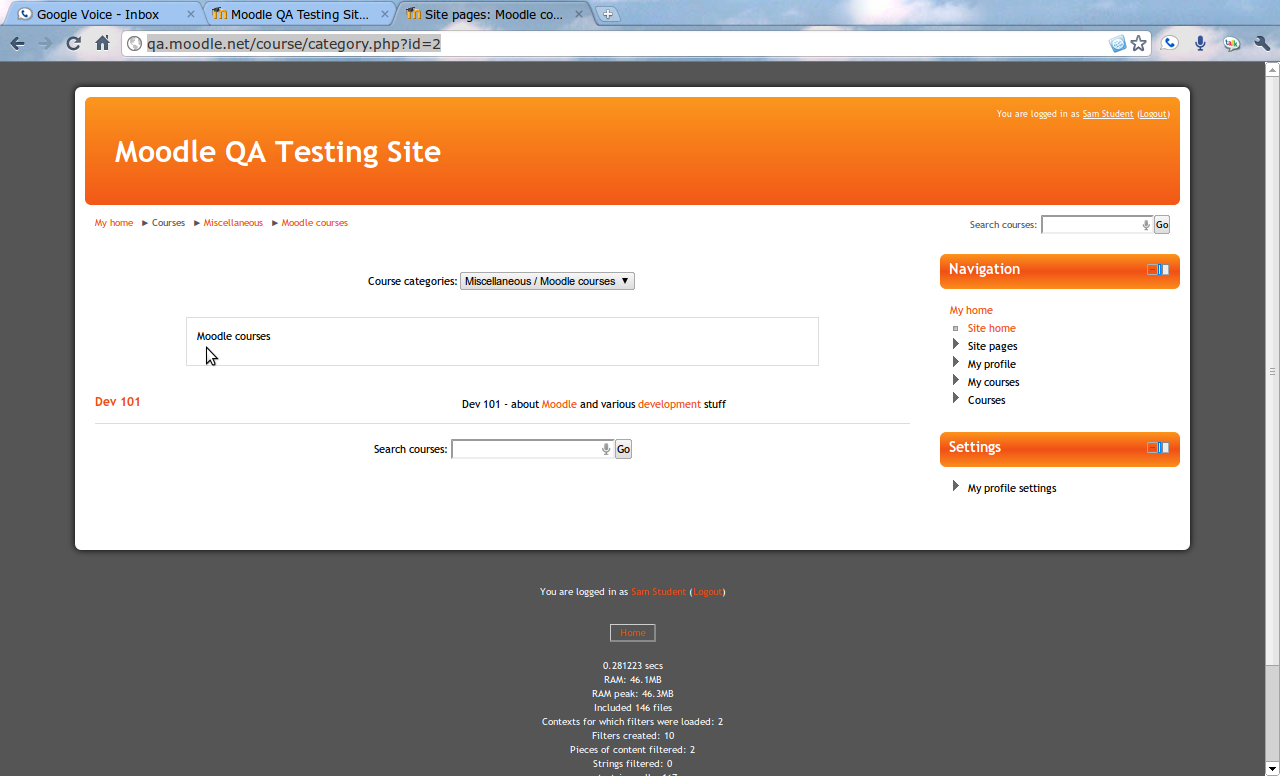Click Sam Student link in the page header

pyautogui.click(x=1108, y=114)
